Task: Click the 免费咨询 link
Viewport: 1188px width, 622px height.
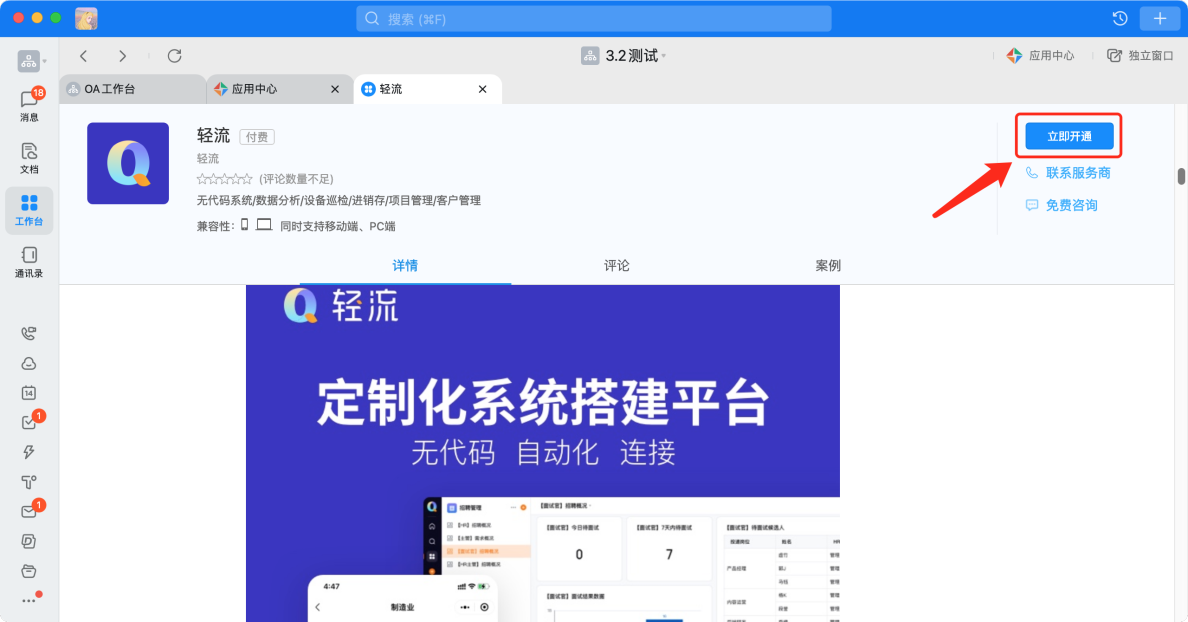Action: tap(1061, 205)
